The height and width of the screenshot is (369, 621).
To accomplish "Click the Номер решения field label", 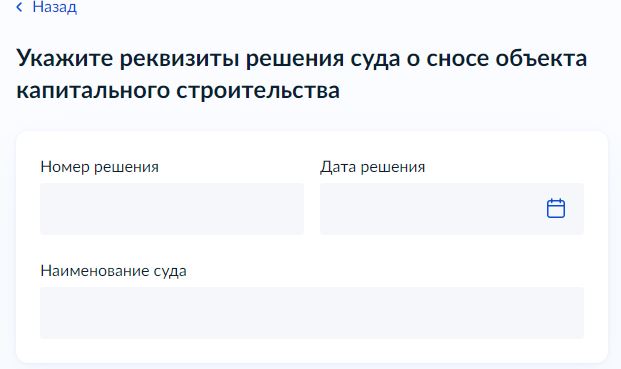I will coord(99,167).
